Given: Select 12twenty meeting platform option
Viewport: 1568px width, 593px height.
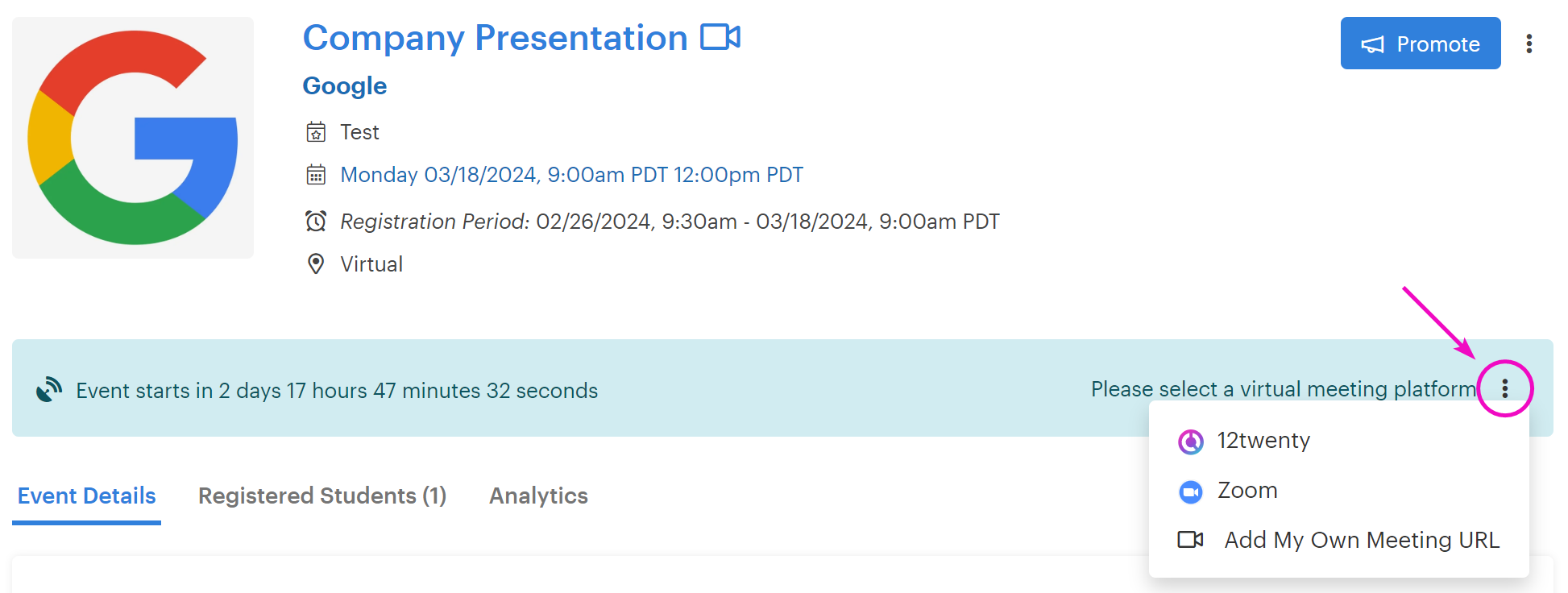Looking at the screenshot, I should click(1263, 441).
